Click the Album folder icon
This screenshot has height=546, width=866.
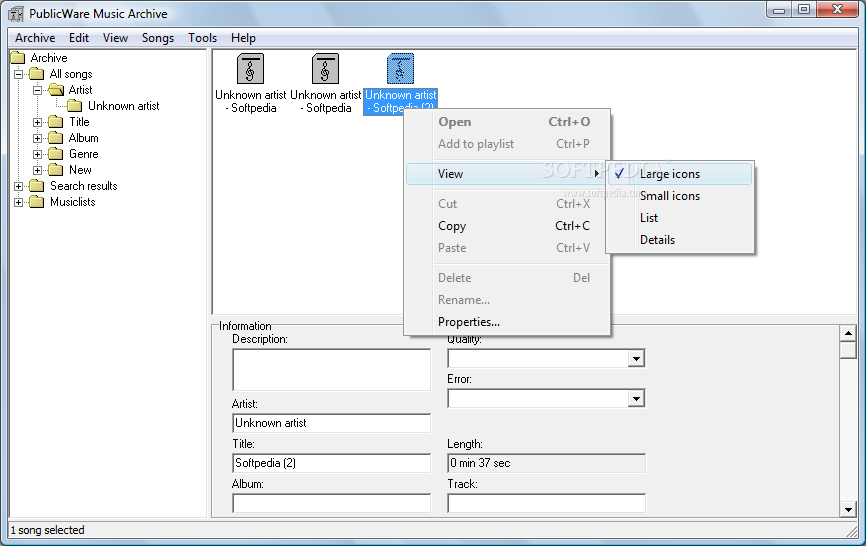[56, 138]
